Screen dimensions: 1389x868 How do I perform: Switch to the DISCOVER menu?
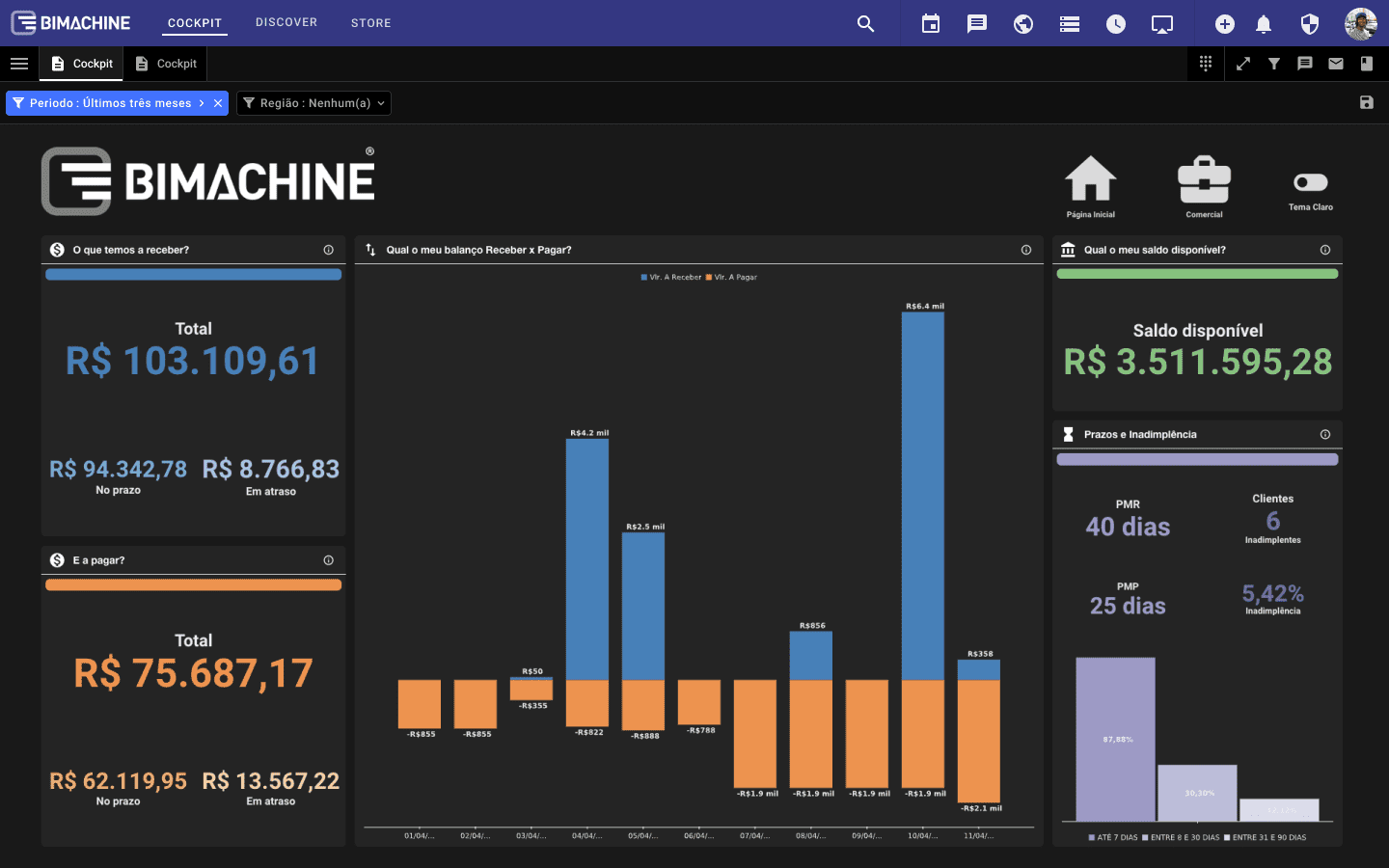coord(286,22)
